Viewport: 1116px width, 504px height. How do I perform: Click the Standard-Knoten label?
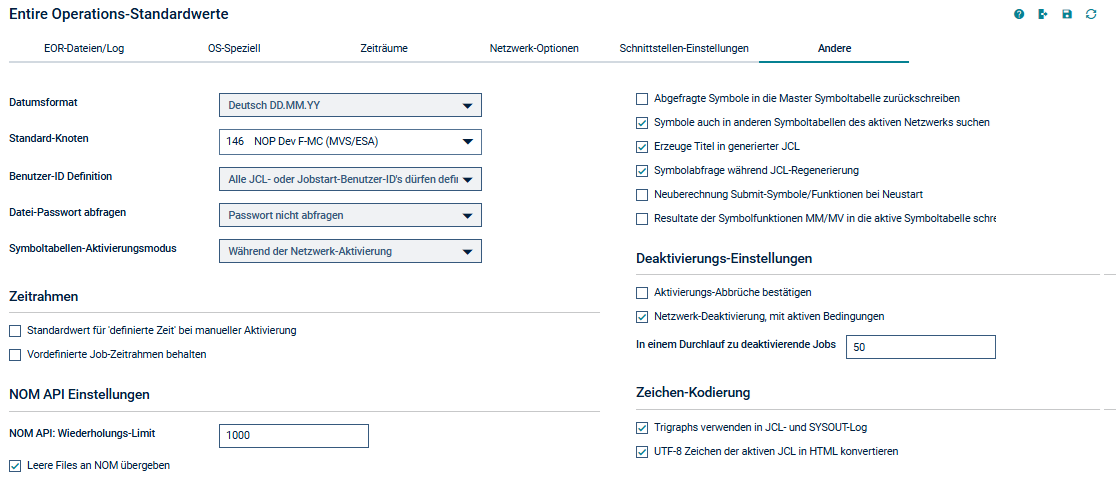coord(48,138)
